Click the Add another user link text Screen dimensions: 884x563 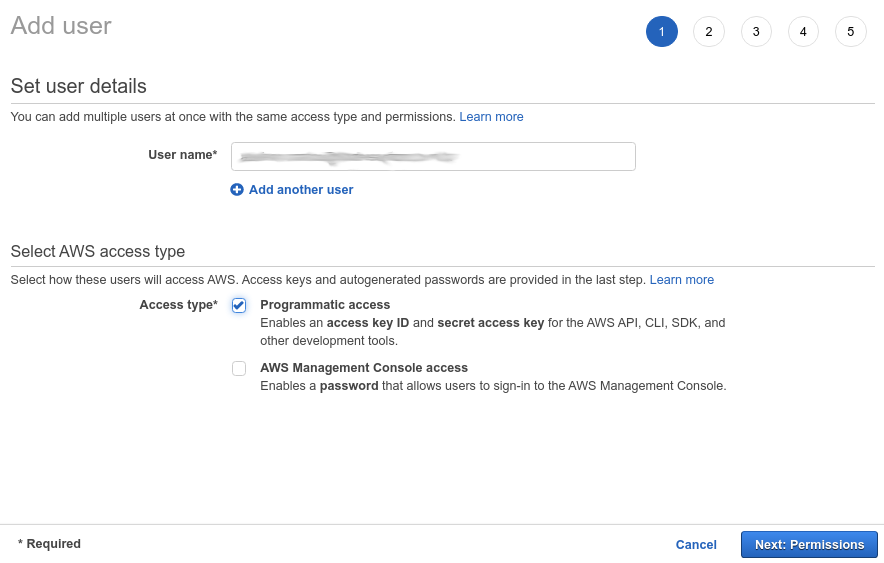tap(301, 190)
